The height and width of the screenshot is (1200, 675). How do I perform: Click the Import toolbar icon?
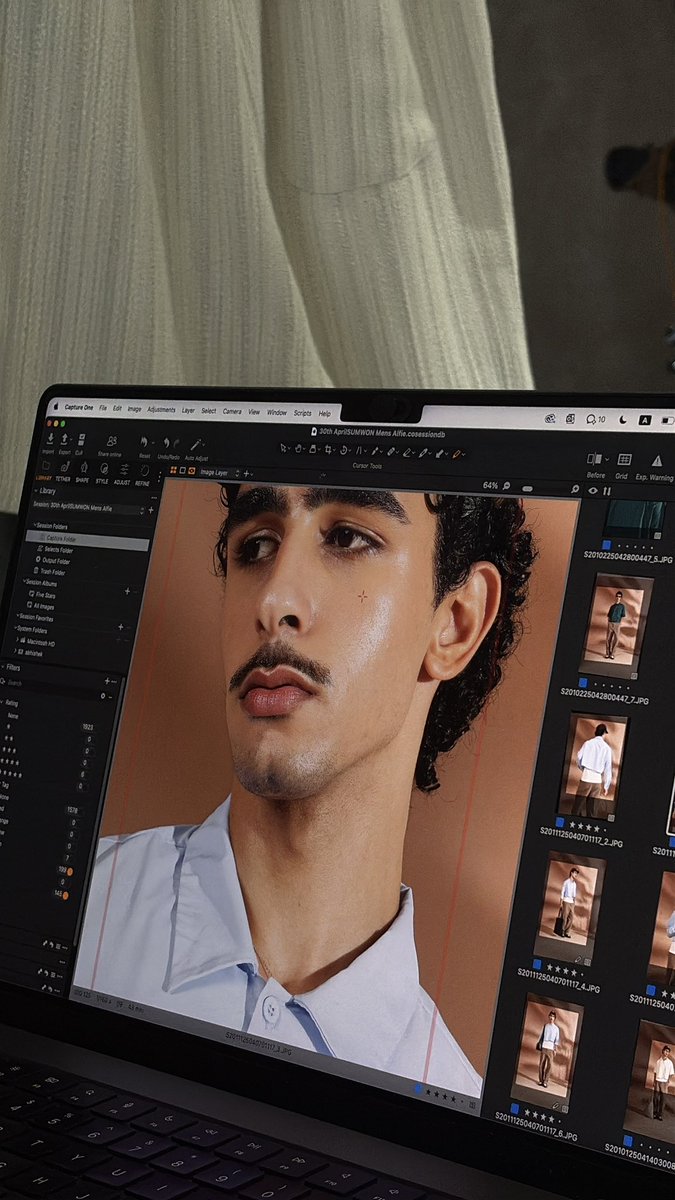48,439
